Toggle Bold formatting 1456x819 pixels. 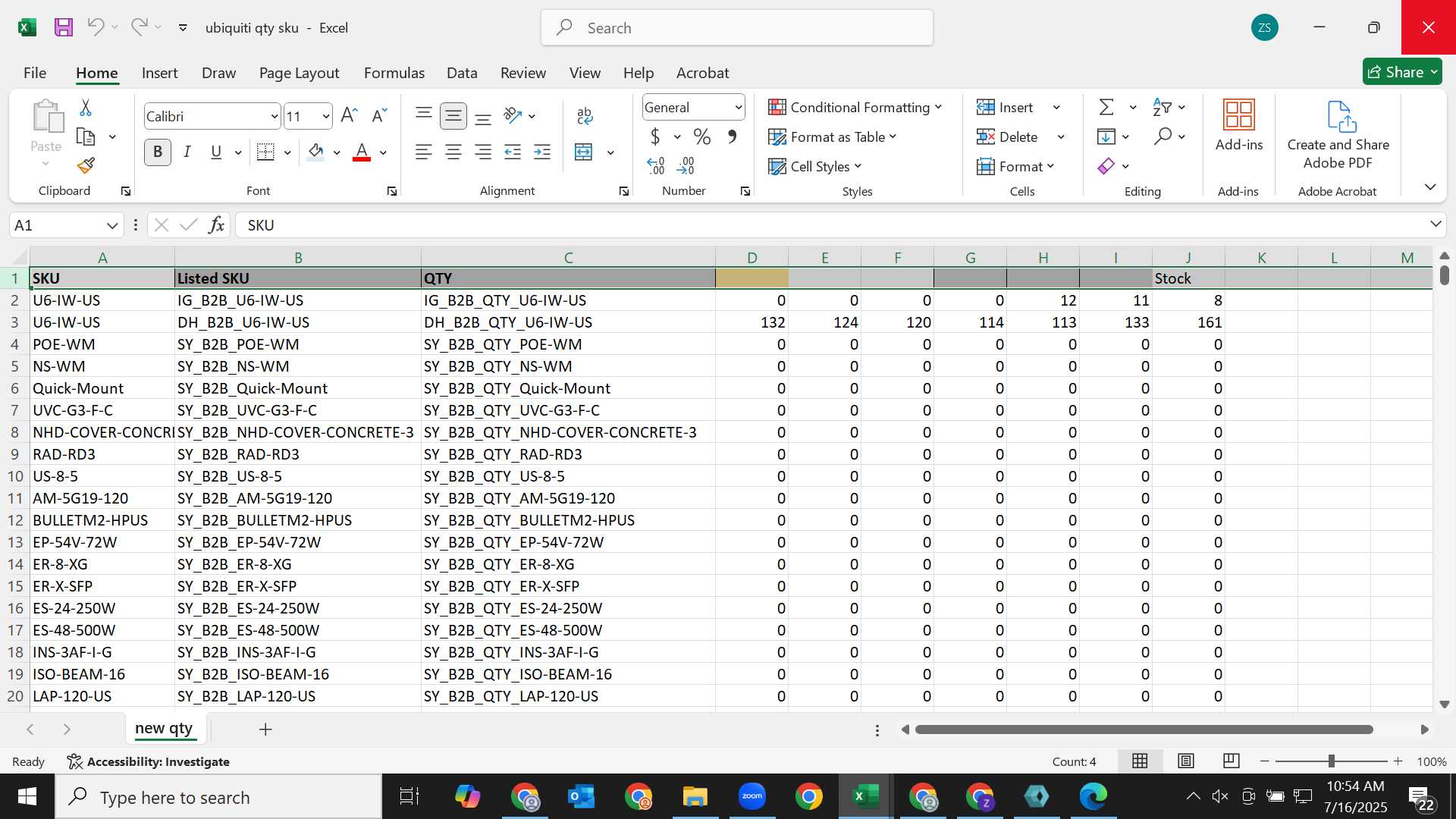(x=158, y=152)
